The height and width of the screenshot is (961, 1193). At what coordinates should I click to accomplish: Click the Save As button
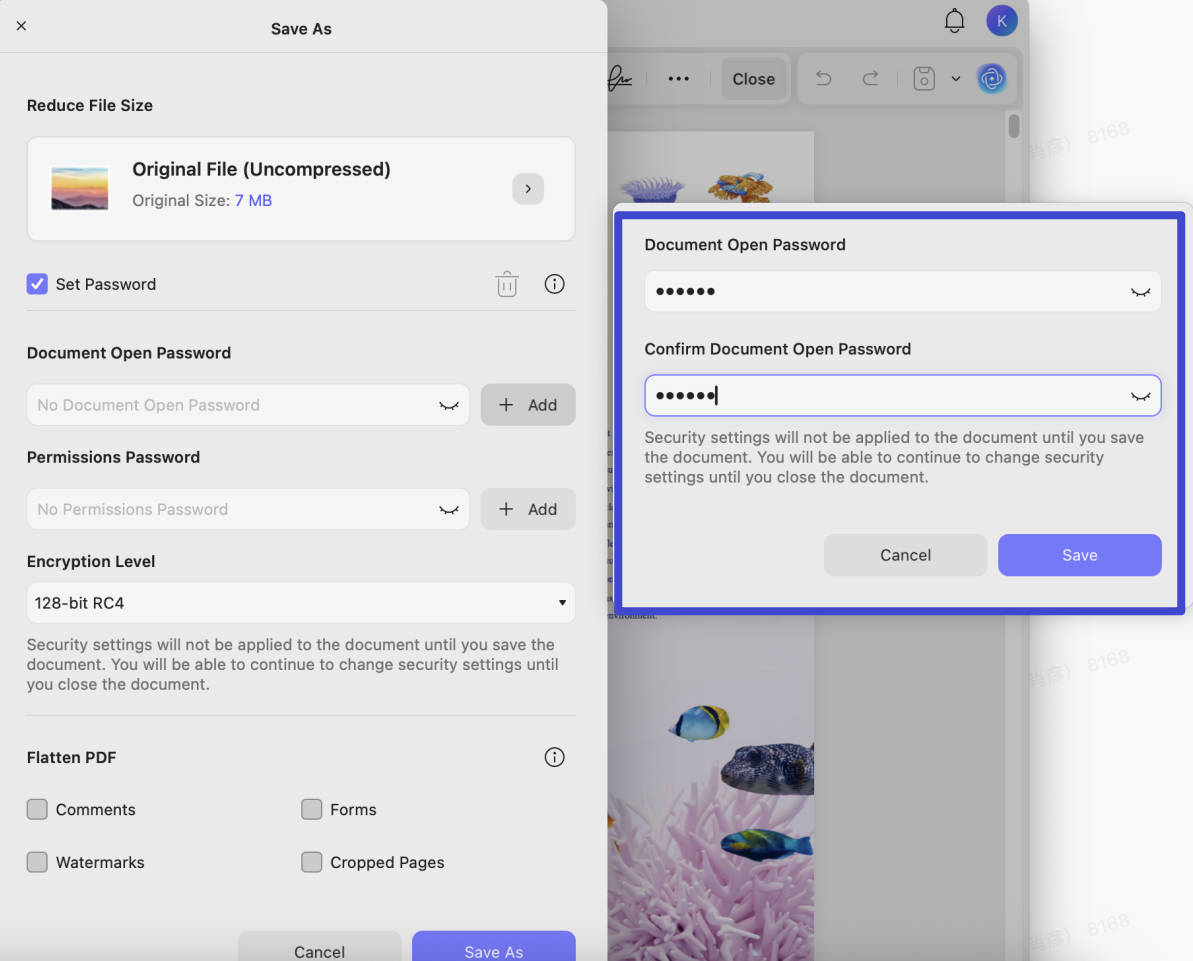494,949
